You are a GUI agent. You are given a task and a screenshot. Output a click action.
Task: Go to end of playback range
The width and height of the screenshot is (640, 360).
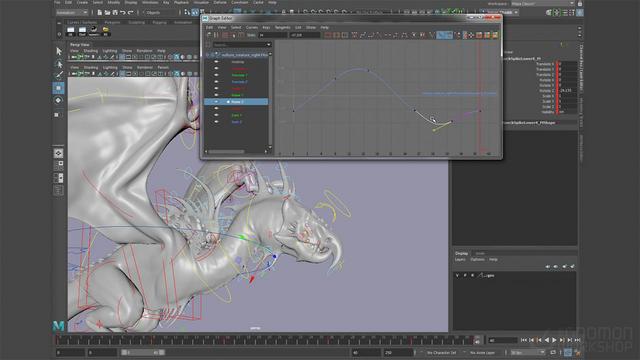(577, 340)
